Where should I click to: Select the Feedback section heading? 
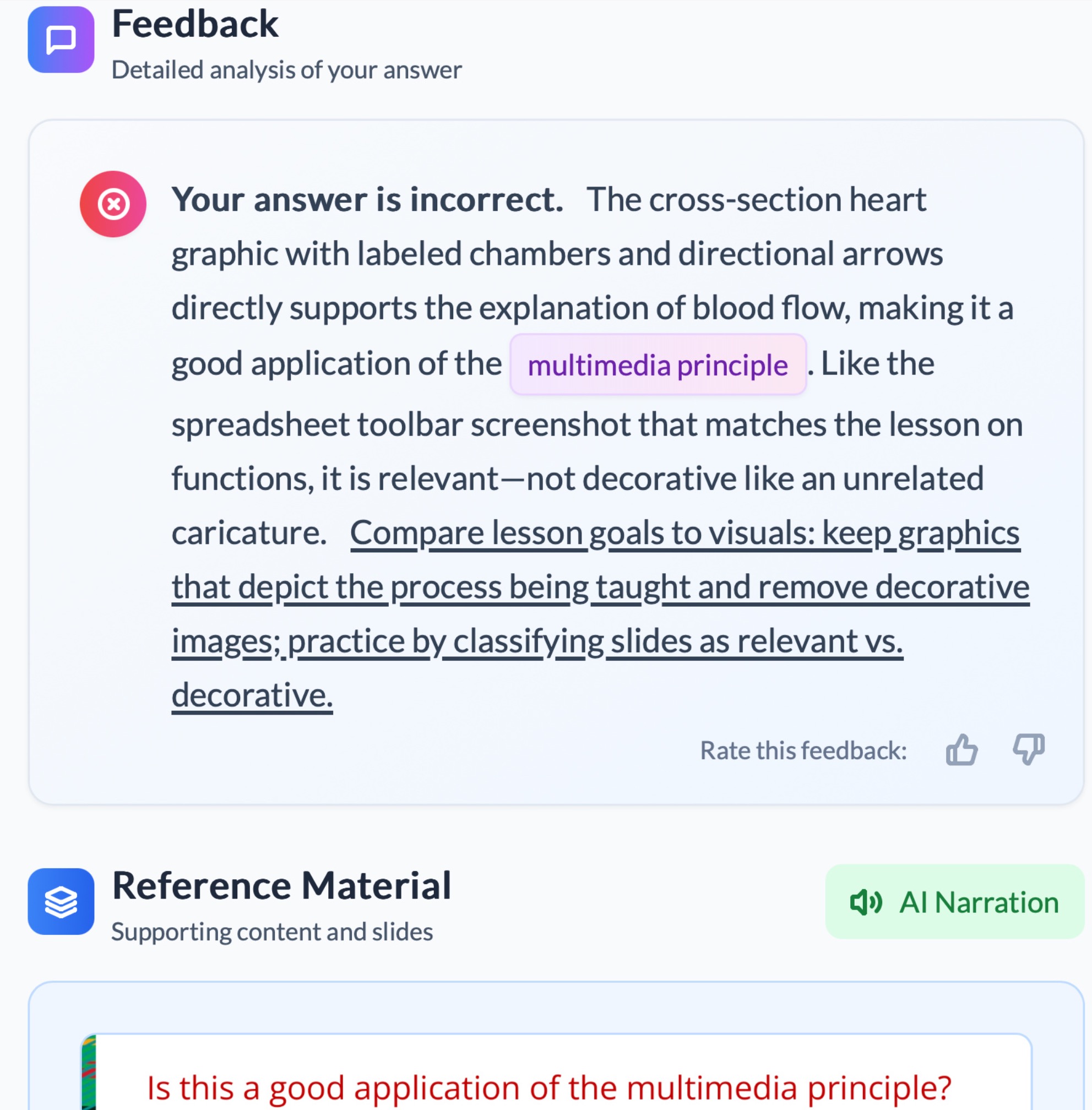coord(195,25)
